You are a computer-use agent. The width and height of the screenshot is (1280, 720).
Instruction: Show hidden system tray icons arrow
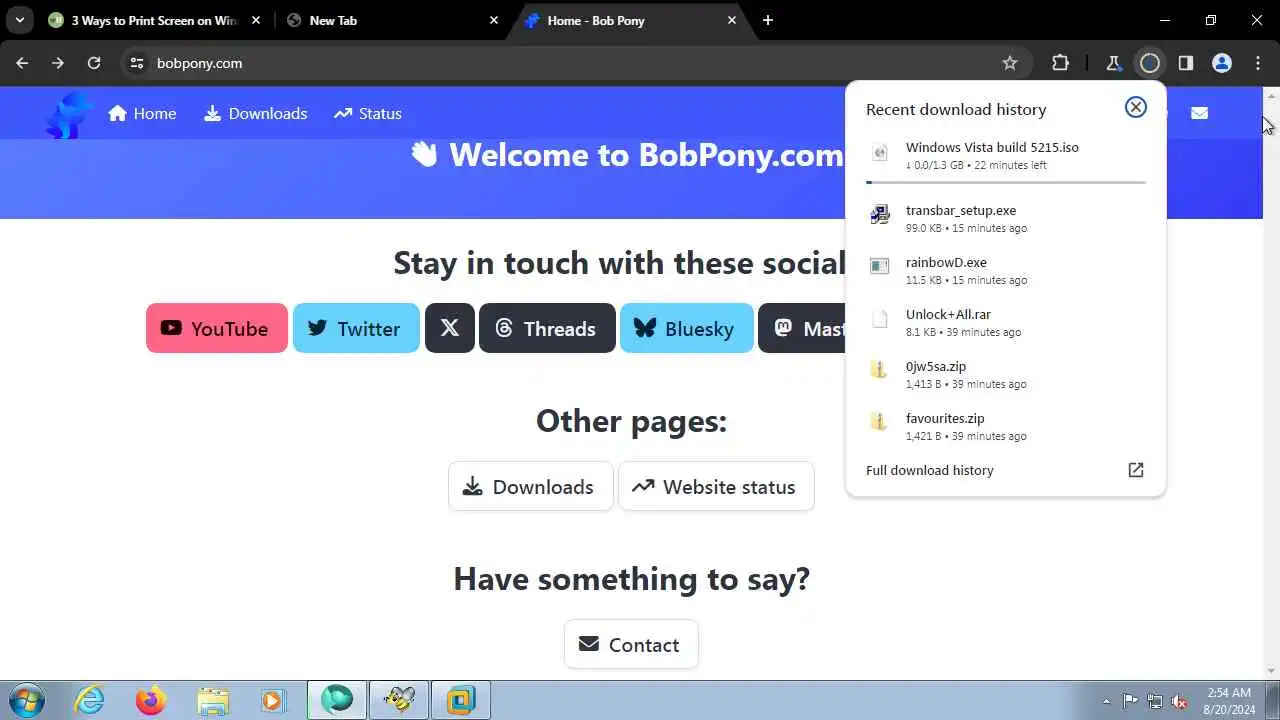click(x=1106, y=701)
